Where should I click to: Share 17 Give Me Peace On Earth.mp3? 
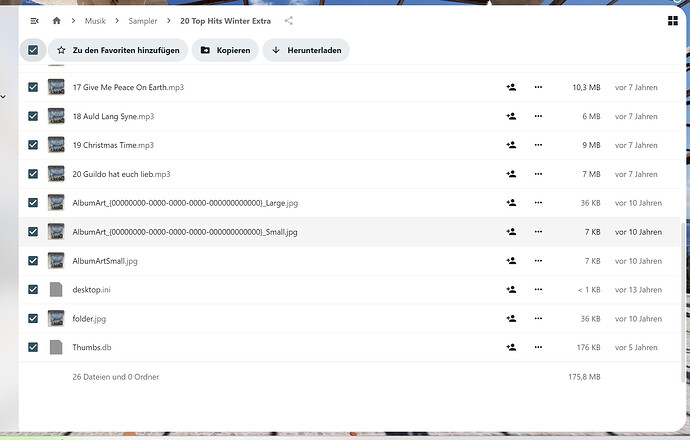pos(511,87)
